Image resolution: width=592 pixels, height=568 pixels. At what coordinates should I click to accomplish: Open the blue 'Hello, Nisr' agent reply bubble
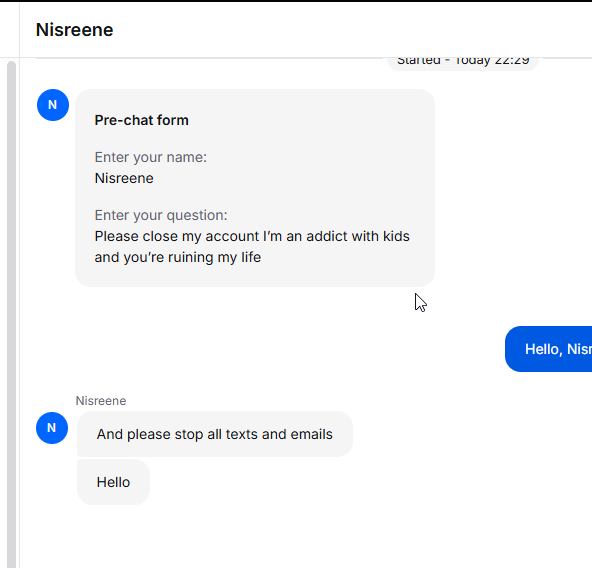coord(548,349)
